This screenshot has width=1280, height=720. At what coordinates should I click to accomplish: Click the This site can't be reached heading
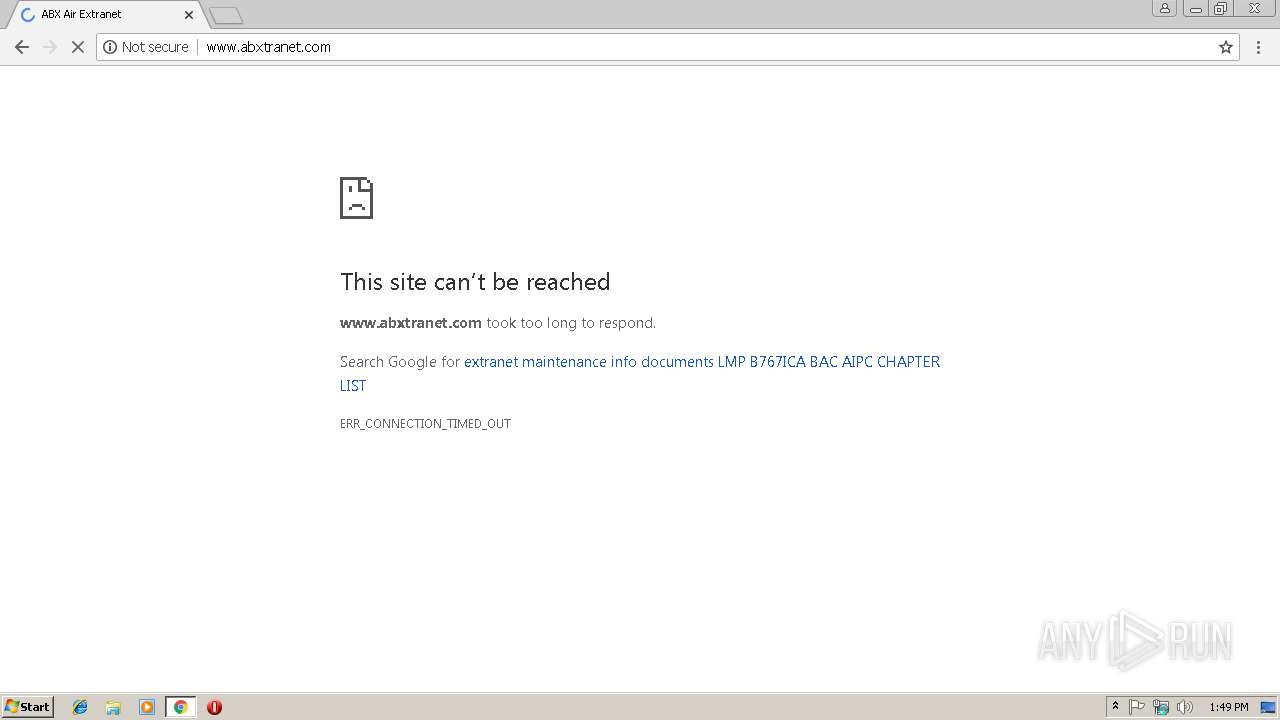[x=475, y=282]
